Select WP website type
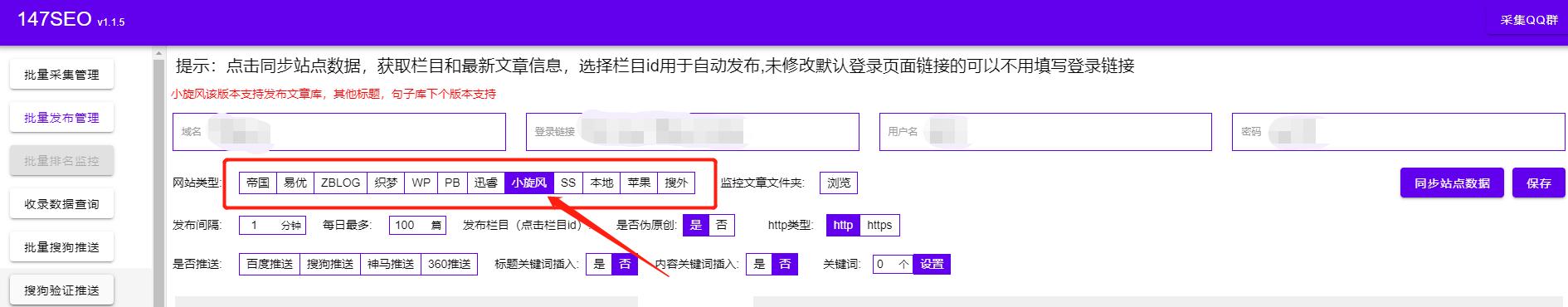This screenshot has width=1568, height=307. (421, 183)
